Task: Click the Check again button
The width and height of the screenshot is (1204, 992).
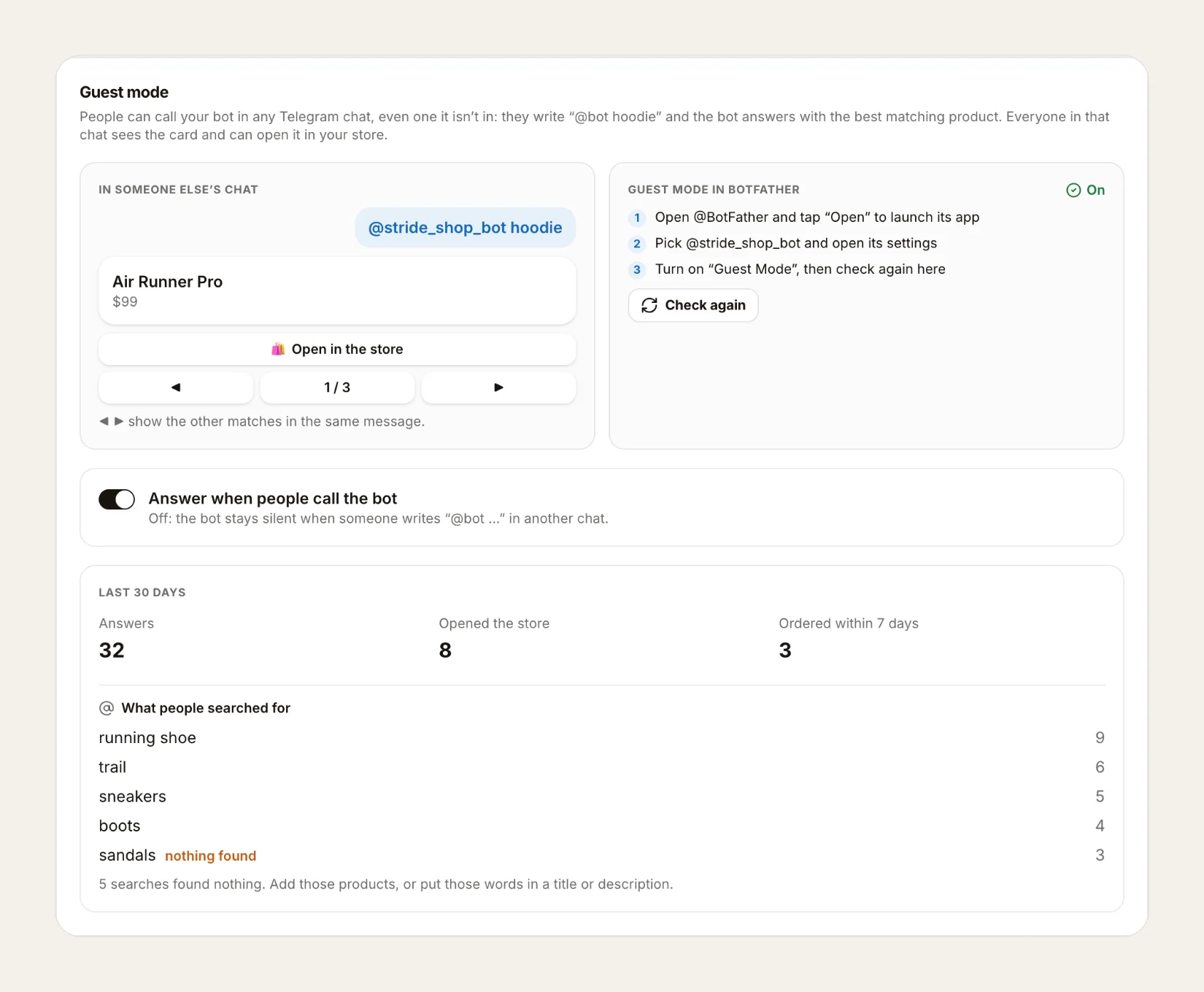Action: point(693,305)
